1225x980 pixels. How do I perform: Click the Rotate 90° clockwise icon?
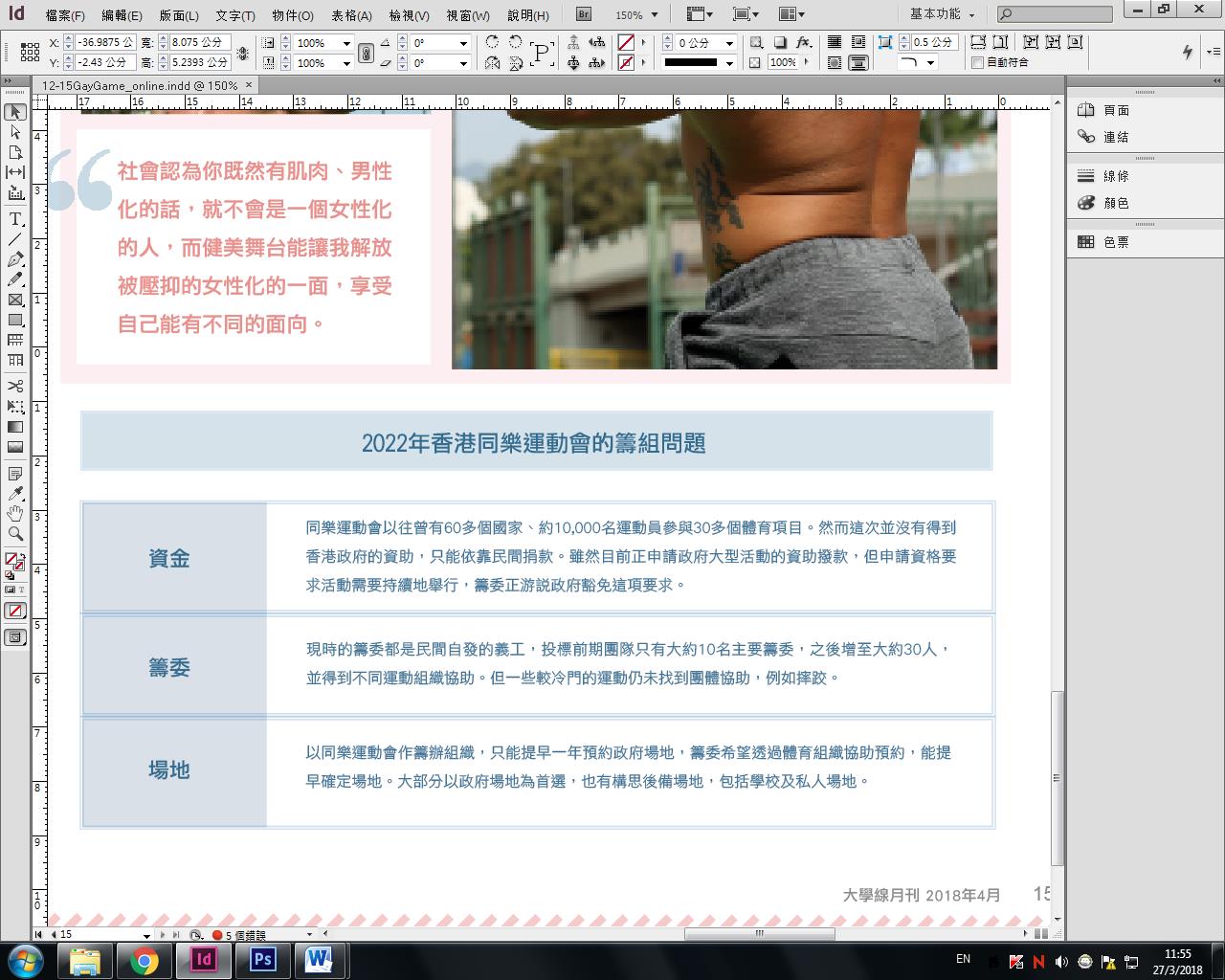pos(492,42)
